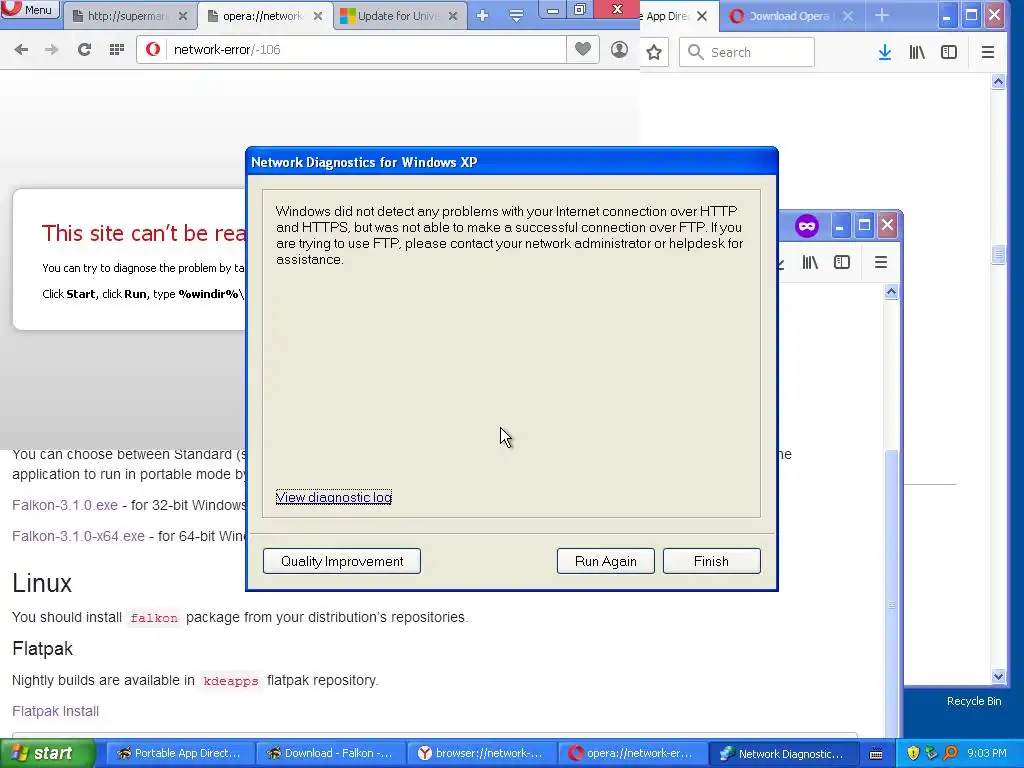Open the Falkon-3.1.0.exe download link
This screenshot has width=1024, height=768.
click(x=65, y=505)
